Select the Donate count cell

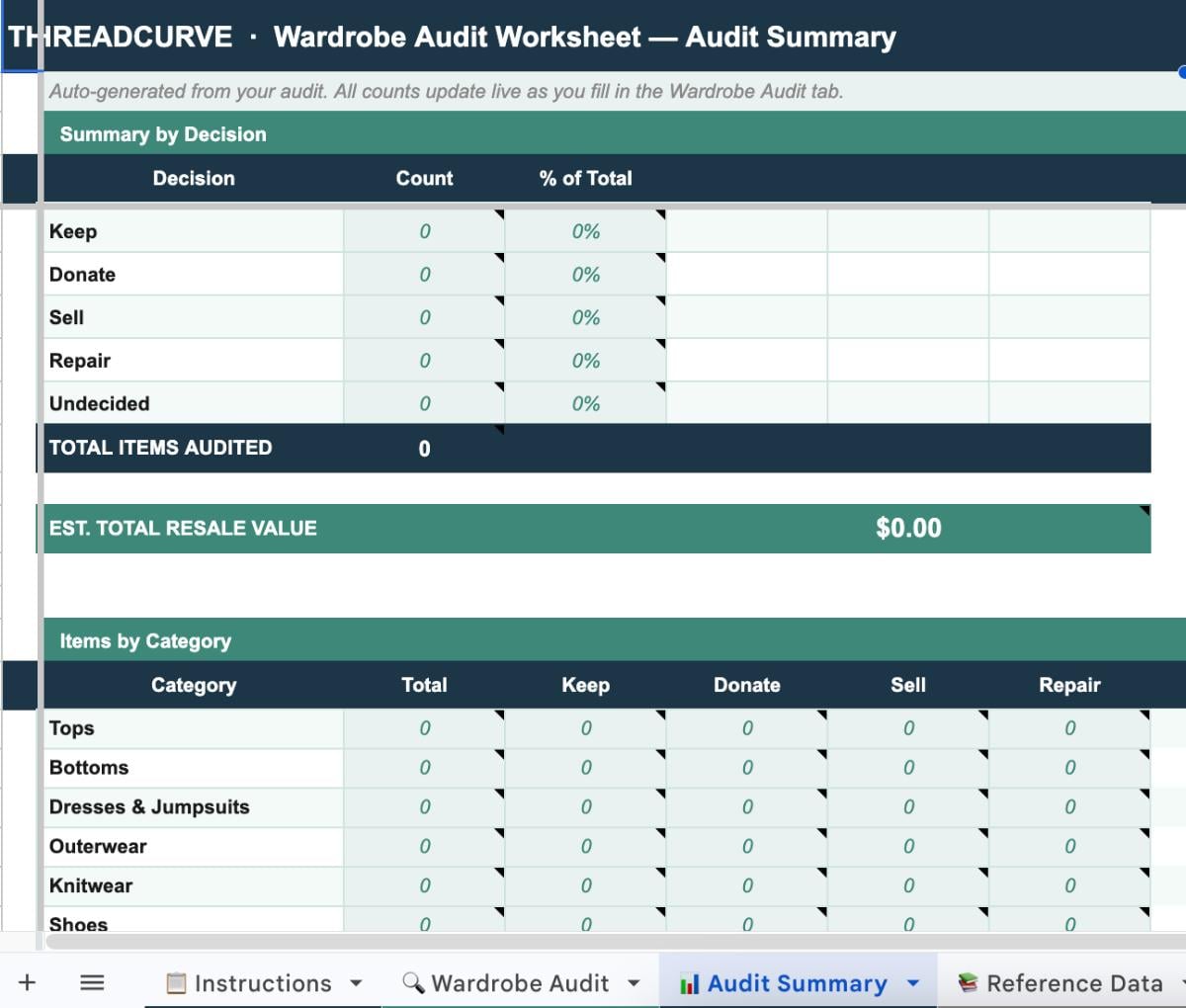coord(424,274)
